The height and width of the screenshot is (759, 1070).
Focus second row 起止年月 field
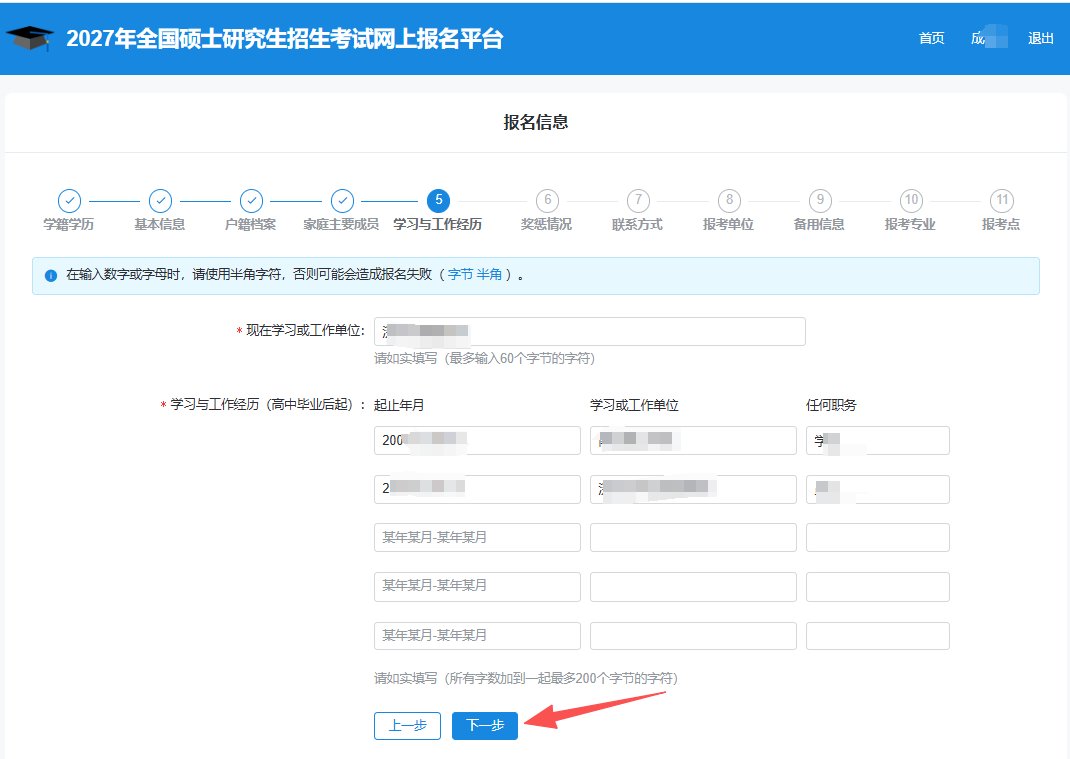pyautogui.click(x=477, y=489)
